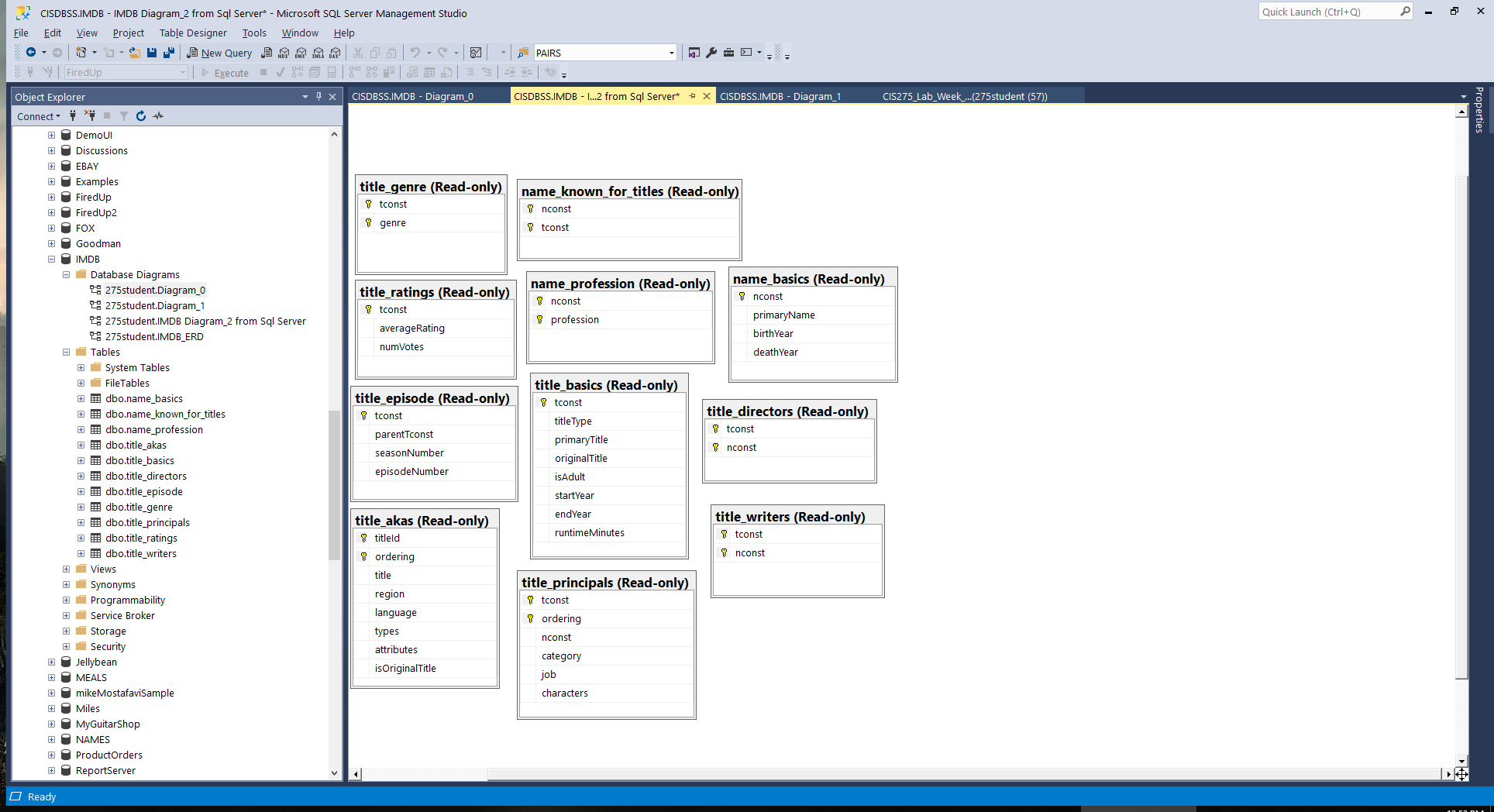Open the Connect dropdown in Object Explorer
1494x812 pixels.
(38, 116)
